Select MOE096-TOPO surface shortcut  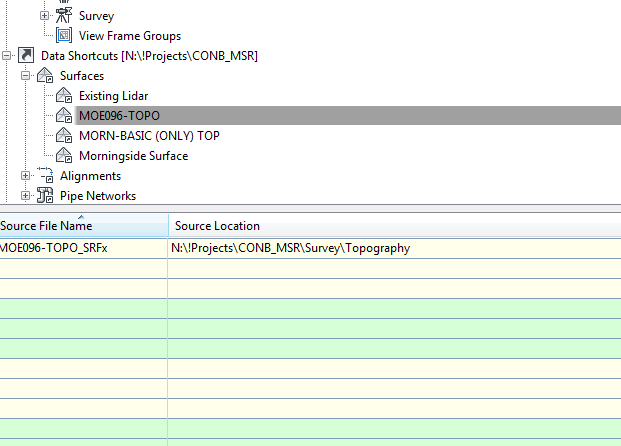tap(119, 116)
